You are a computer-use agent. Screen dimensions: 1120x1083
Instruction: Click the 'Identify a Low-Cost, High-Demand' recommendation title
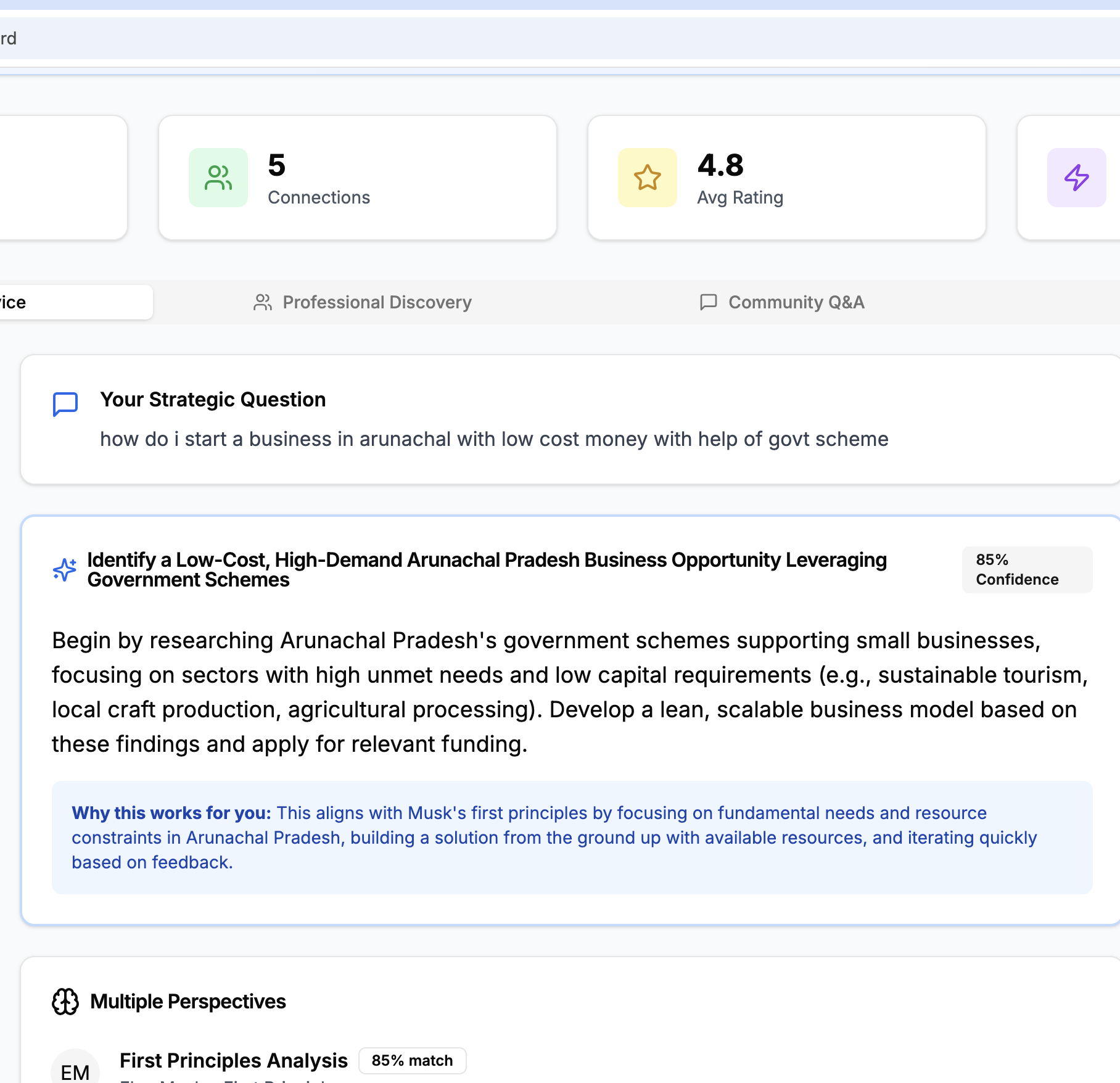[487, 570]
